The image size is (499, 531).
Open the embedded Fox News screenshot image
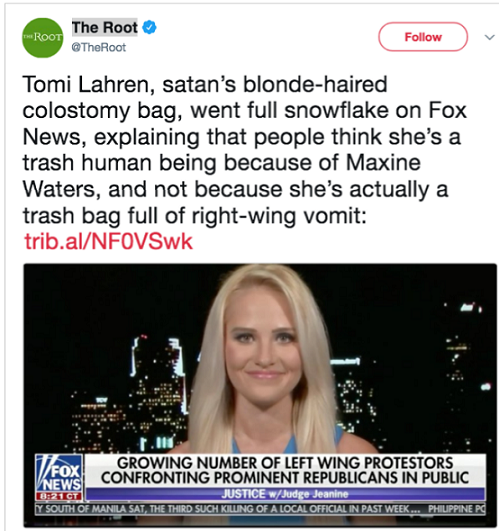coord(260,395)
